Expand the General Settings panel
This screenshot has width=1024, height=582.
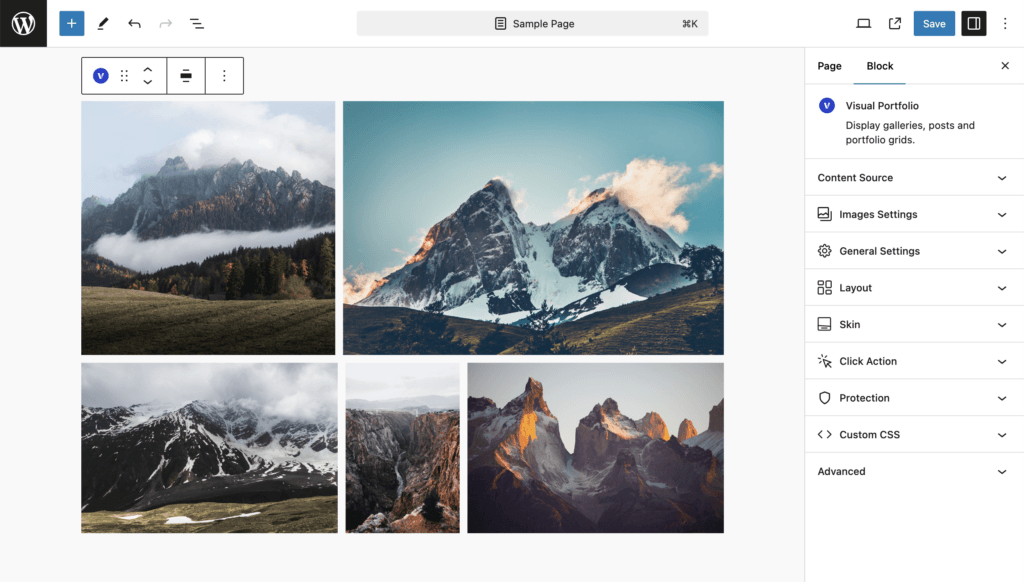coord(914,251)
